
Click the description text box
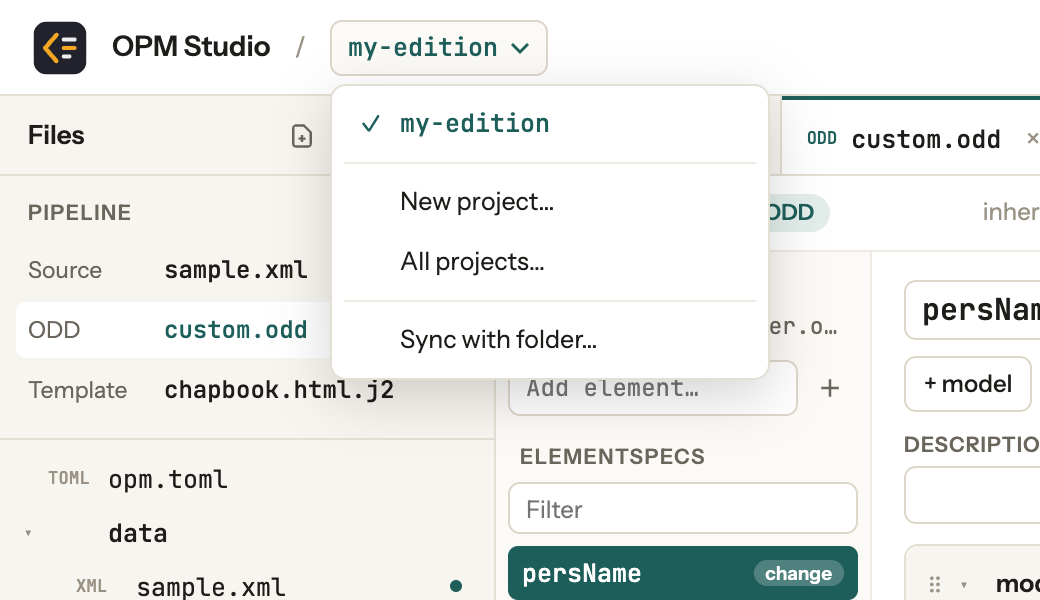[972, 495]
